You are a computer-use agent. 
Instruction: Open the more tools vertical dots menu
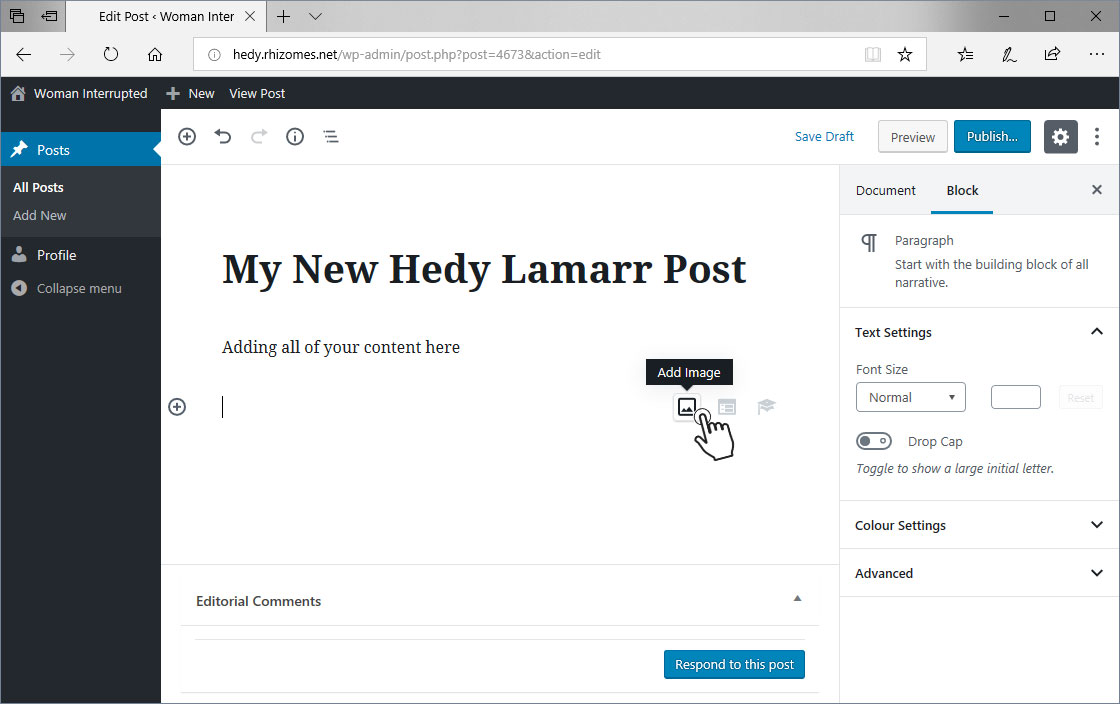click(1096, 136)
